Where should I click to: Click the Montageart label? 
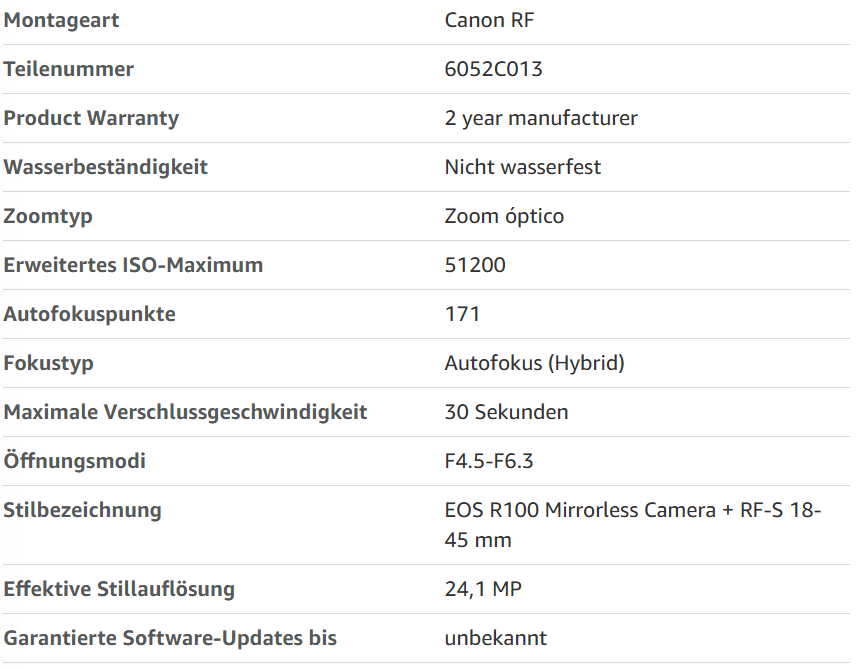click(x=61, y=21)
